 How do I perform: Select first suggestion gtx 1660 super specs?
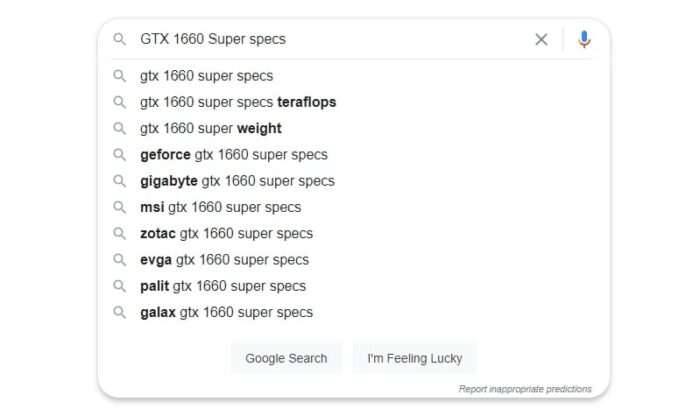click(353, 76)
